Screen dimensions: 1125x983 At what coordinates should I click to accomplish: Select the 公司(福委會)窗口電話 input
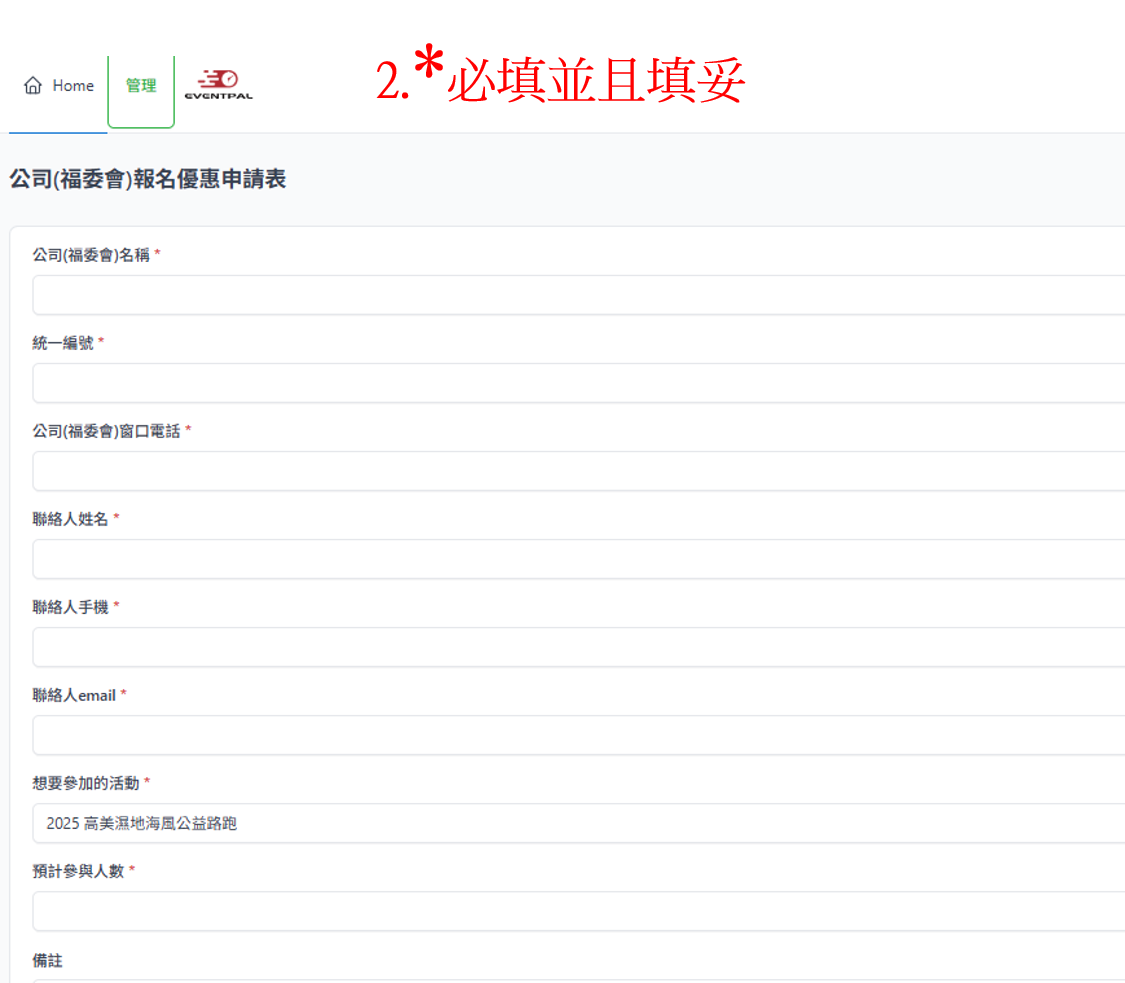(578, 471)
